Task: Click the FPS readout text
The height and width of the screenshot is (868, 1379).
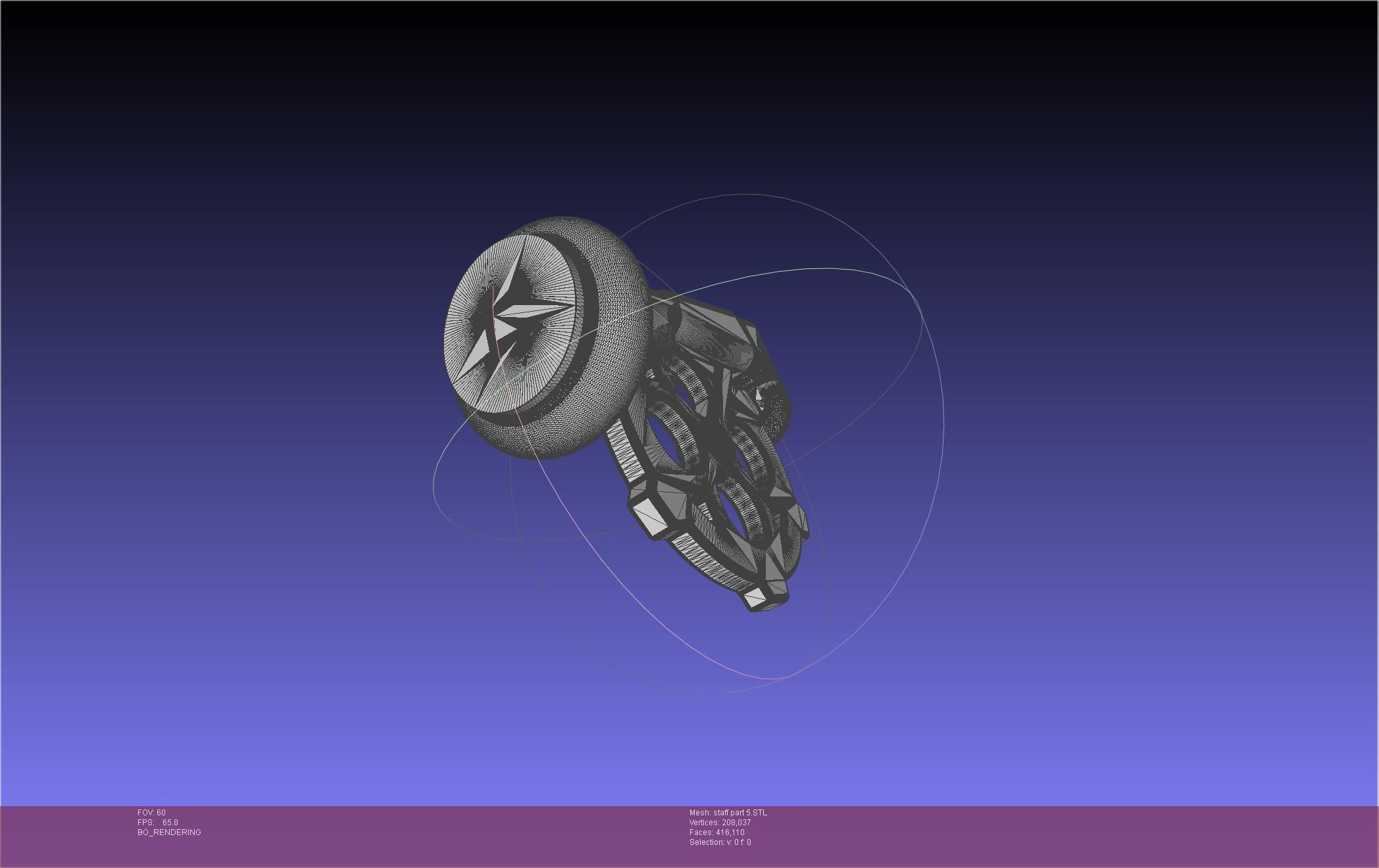Action: click(158, 823)
